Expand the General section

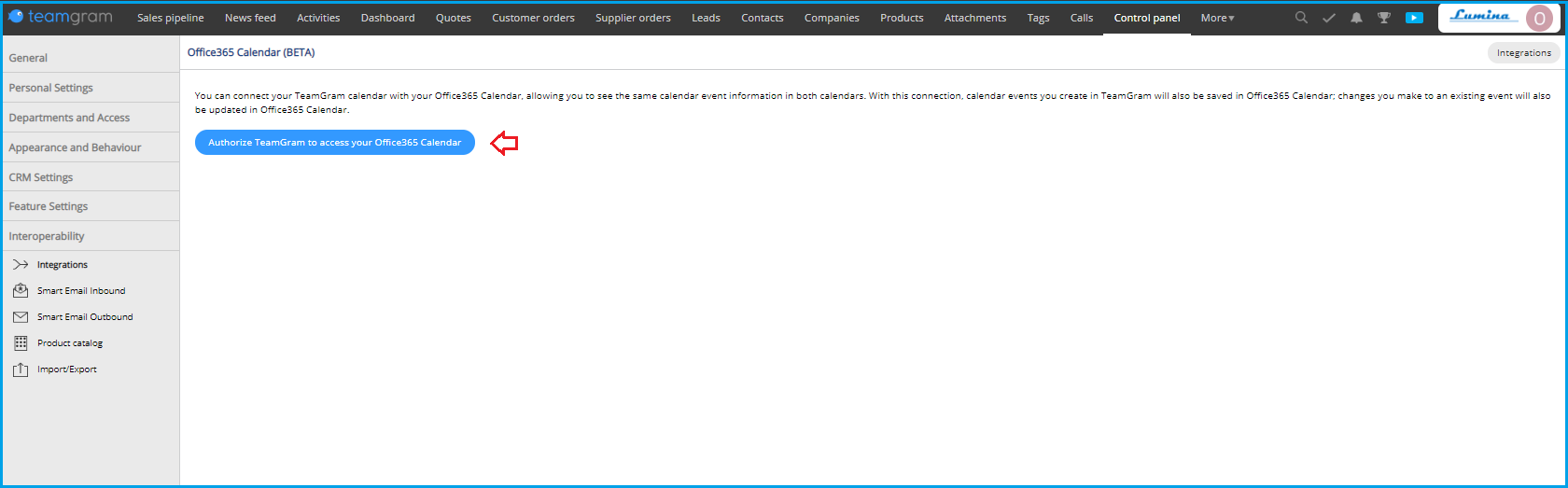pos(91,58)
